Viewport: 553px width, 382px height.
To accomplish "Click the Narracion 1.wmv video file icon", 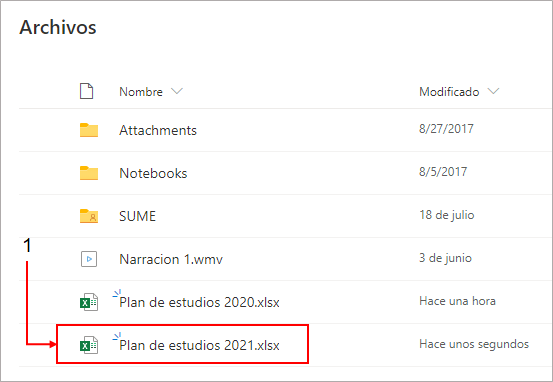I will pyautogui.click(x=89, y=259).
